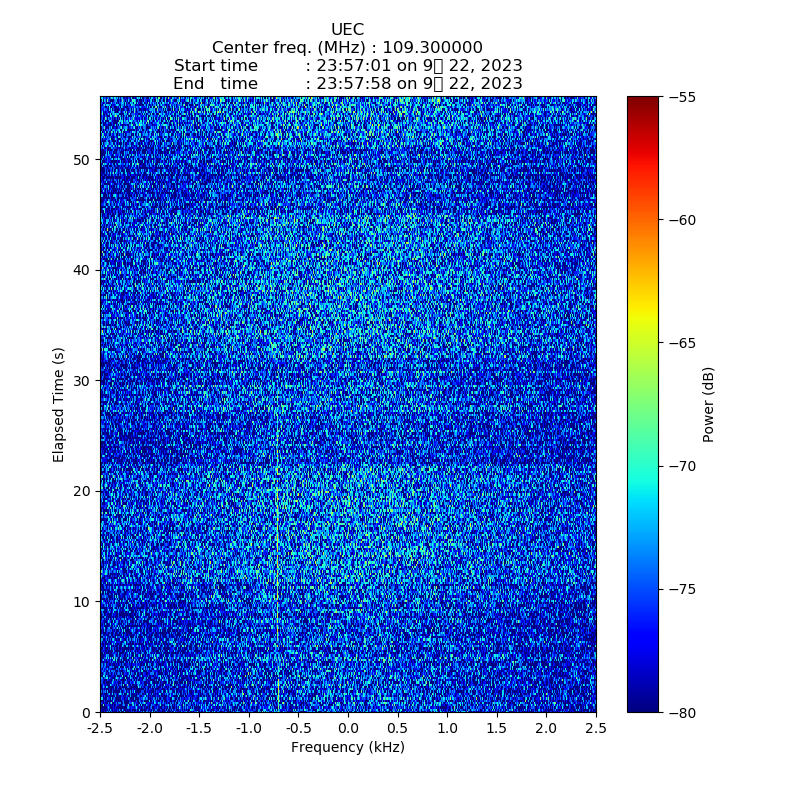Image resolution: width=800 pixels, height=800 pixels.
Task: Click the -55 colorbar tick label
Action: pyautogui.click(x=685, y=97)
